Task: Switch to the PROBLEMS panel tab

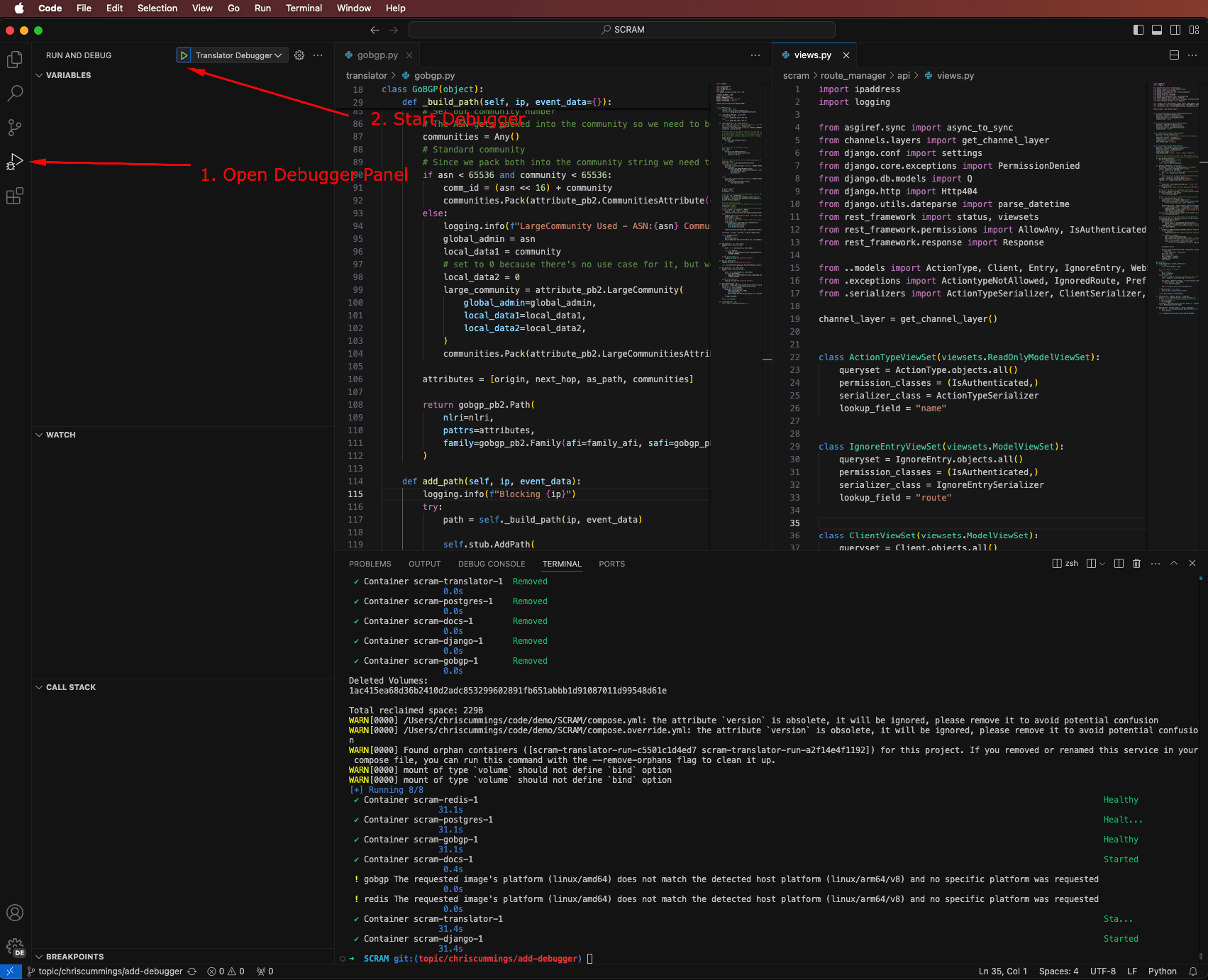Action: tap(370, 564)
